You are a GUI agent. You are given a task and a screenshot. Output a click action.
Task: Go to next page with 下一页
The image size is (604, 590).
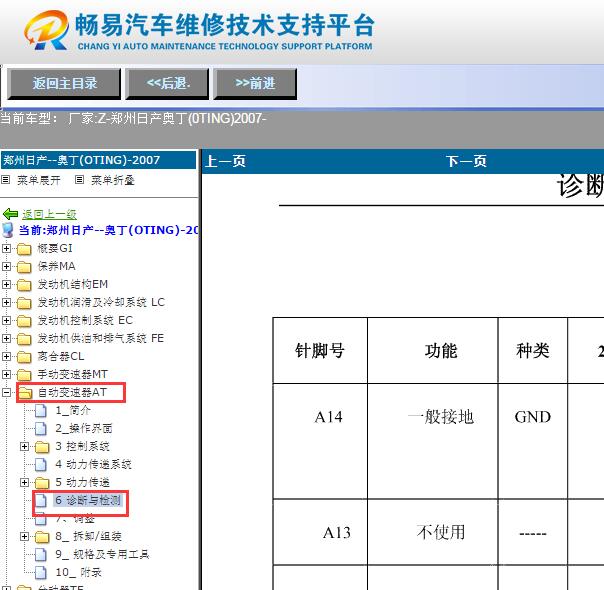(466, 161)
